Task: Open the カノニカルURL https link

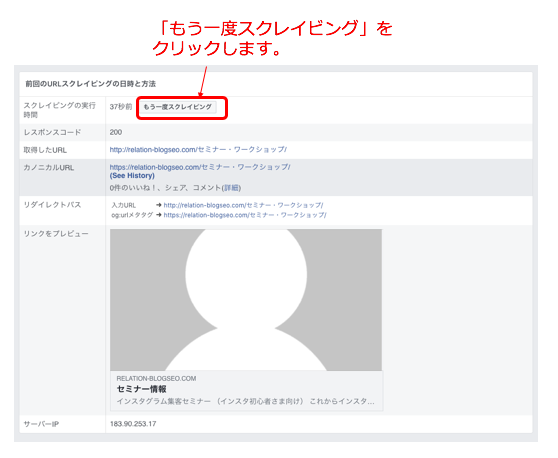Action: [200, 167]
